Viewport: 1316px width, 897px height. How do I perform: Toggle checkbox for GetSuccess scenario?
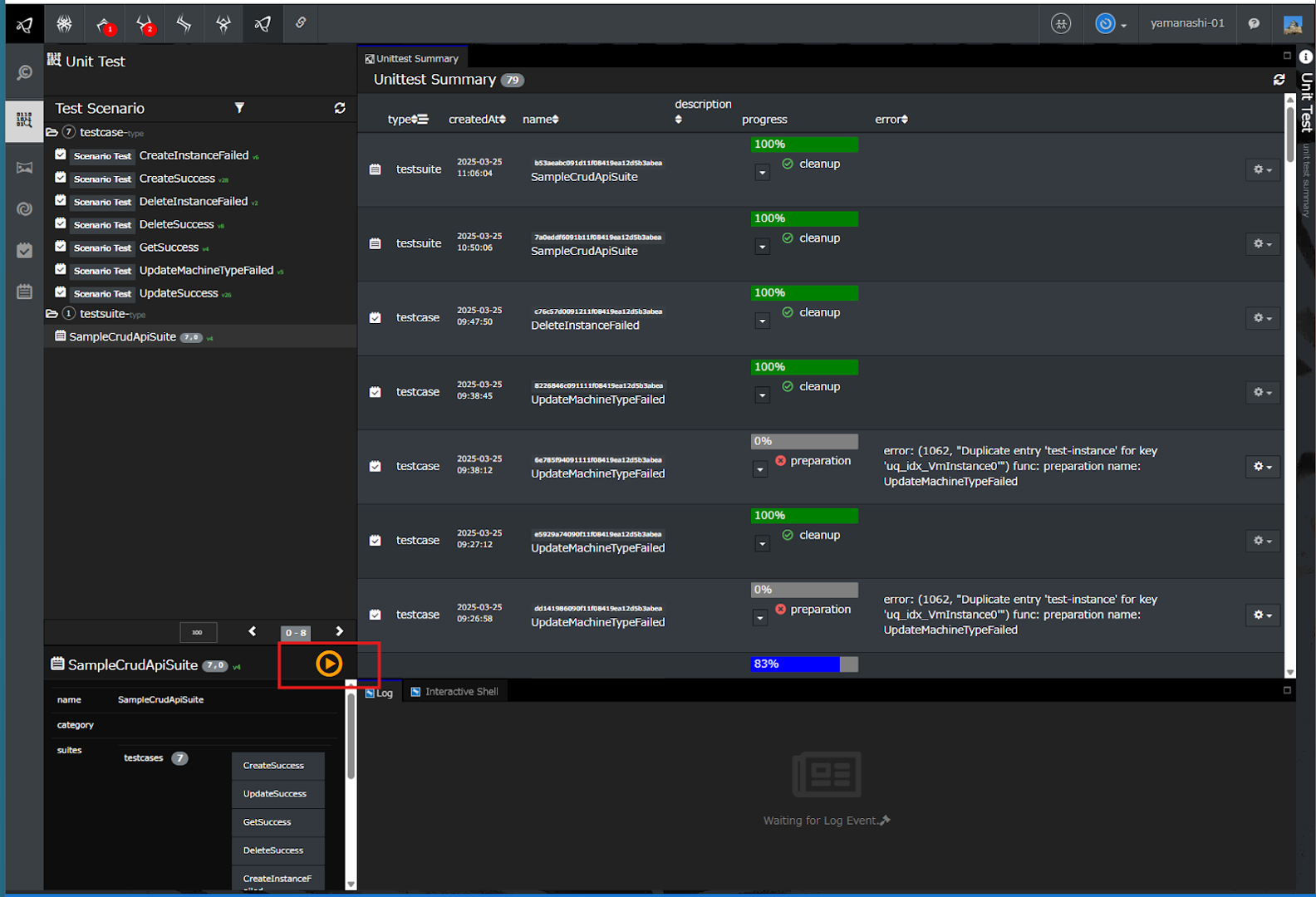[61, 247]
